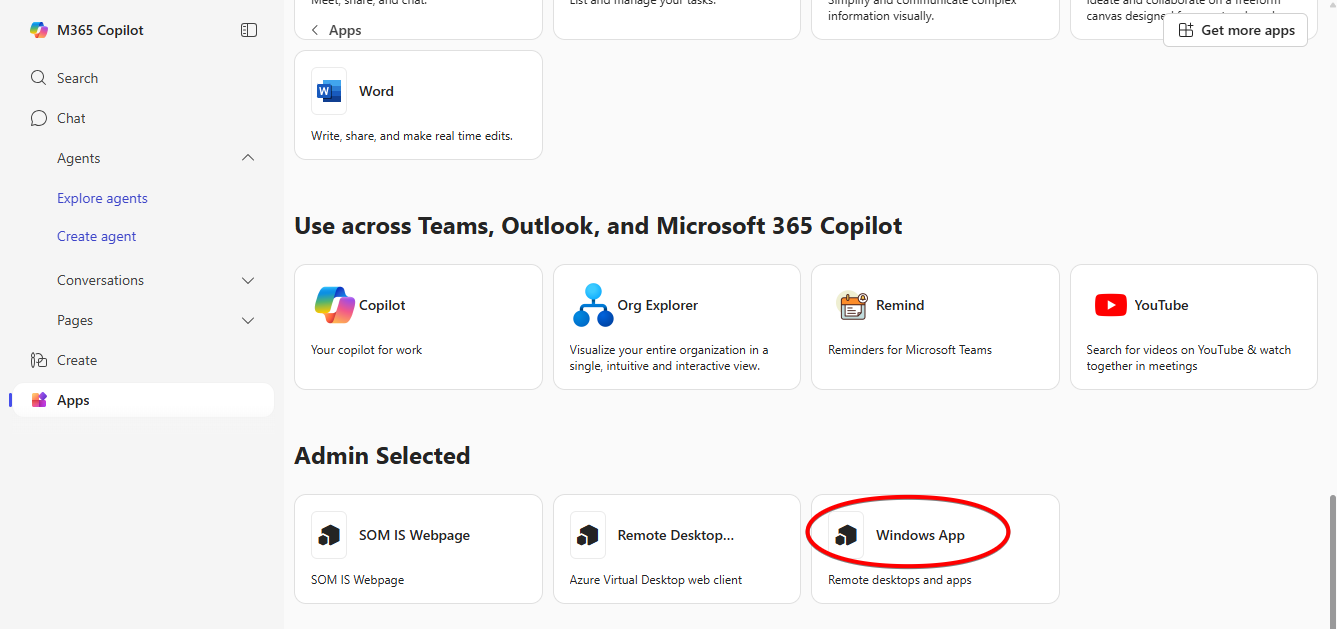Click the M365 Copilot logo icon
The width and height of the screenshot is (1337, 629).
(x=39, y=30)
